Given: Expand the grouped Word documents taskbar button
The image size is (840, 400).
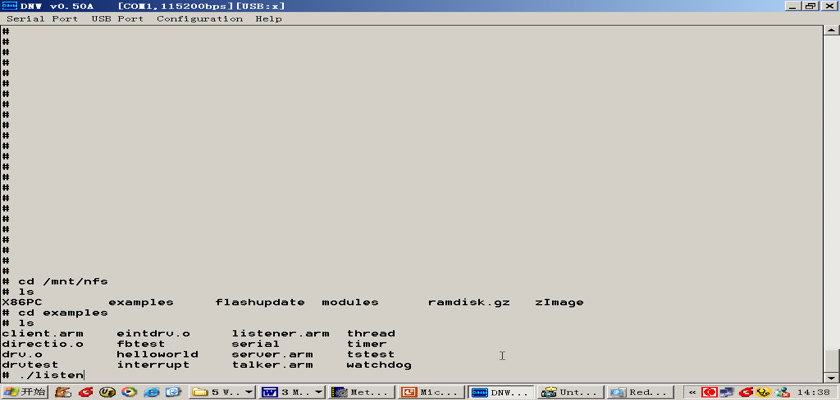Looking at the screenshot, I should pos(291,392).
